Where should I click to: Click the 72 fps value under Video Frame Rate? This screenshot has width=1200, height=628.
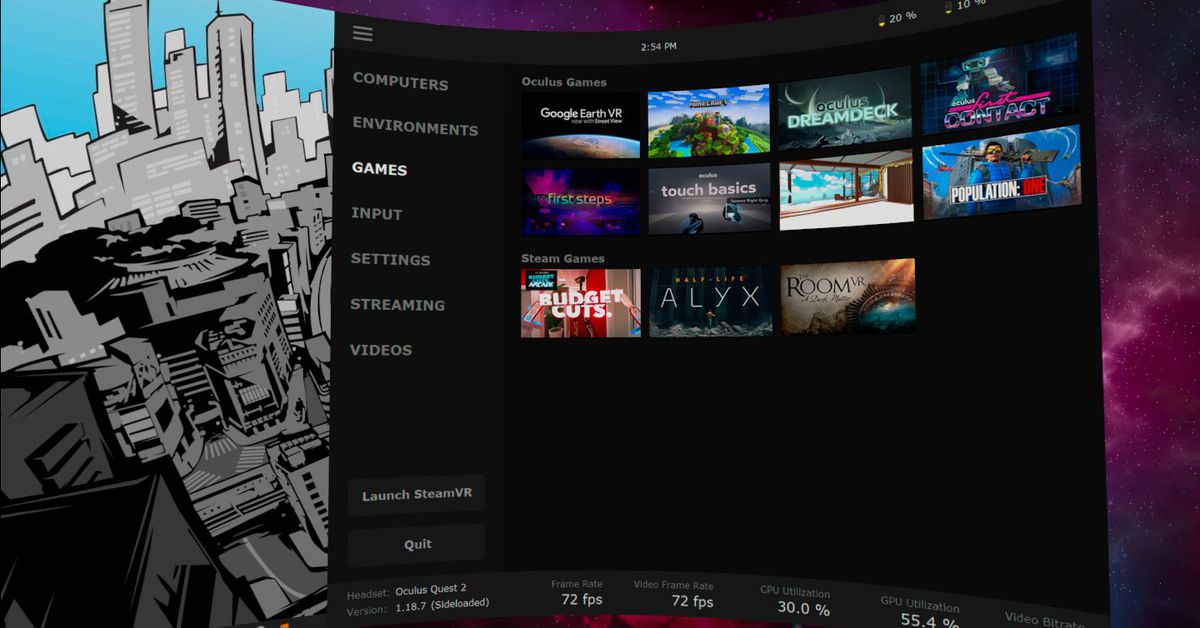click(x=692, y=602)
